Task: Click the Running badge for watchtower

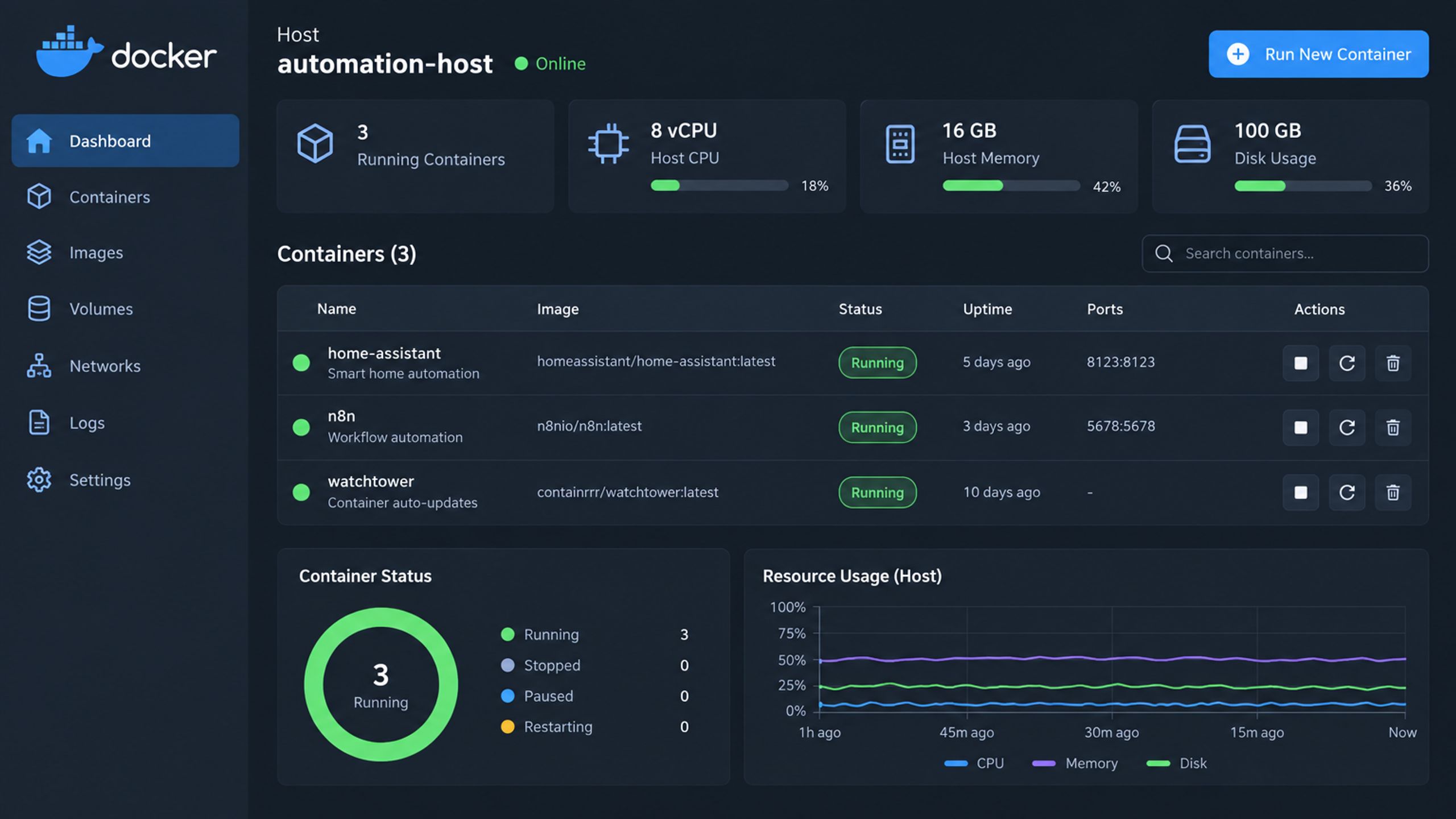Action: (877, 492)
